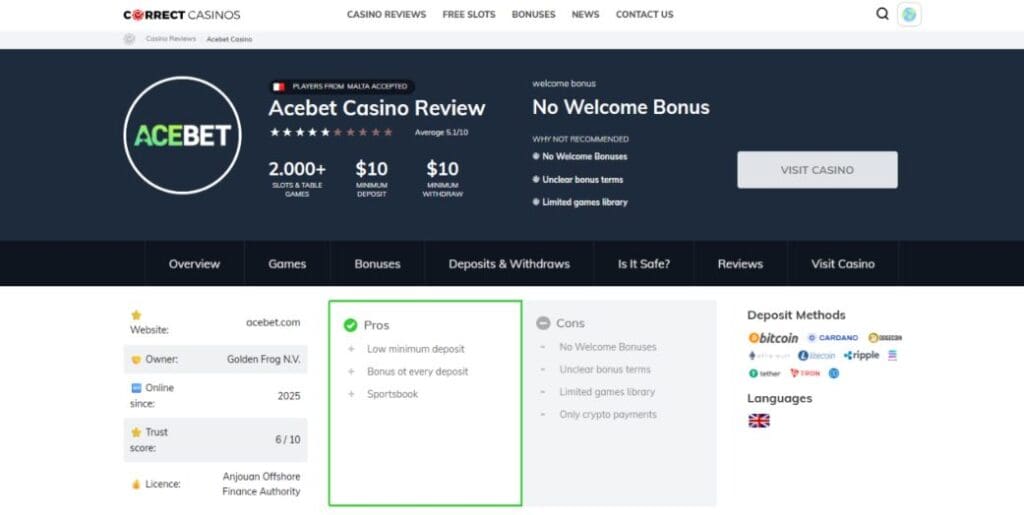Screen dimensions: 1024x515
Task: Follow the Casino Reviews breadcrumb link
Action: [x=171, y=39]
